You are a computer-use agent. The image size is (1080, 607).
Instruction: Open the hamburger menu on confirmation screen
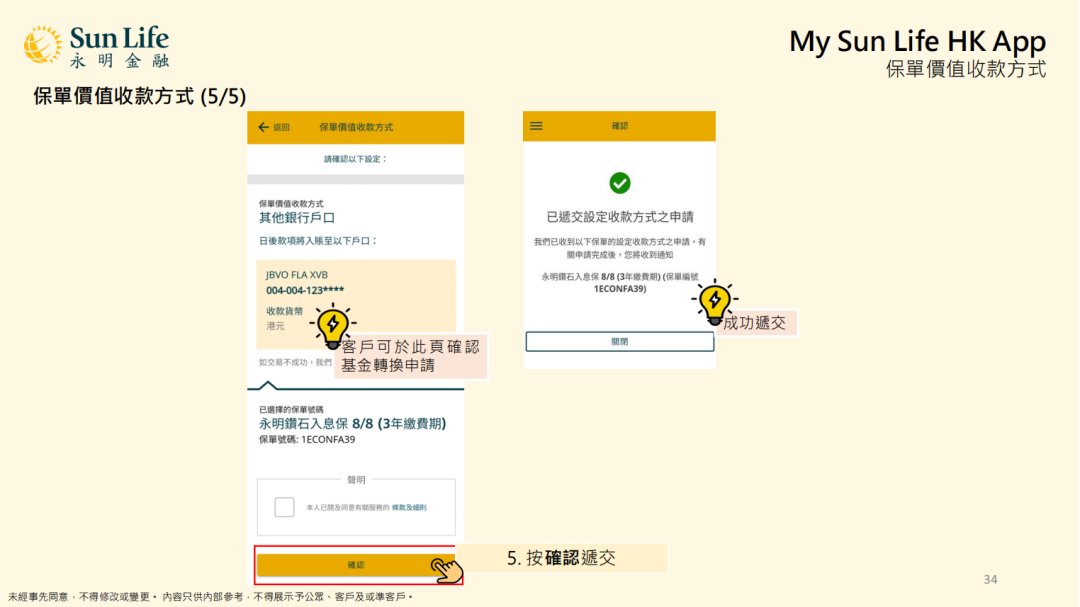point(536,126)
